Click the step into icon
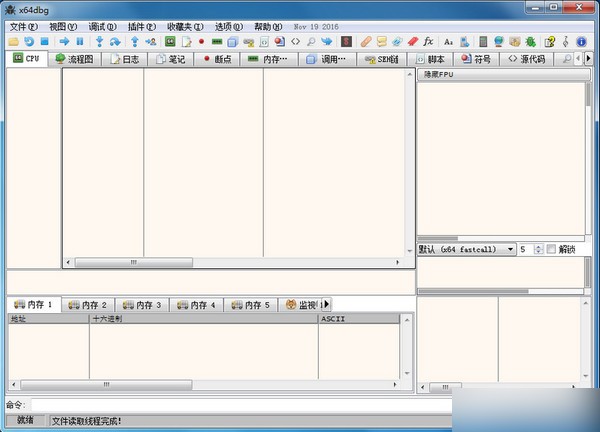 coord(99,42)
